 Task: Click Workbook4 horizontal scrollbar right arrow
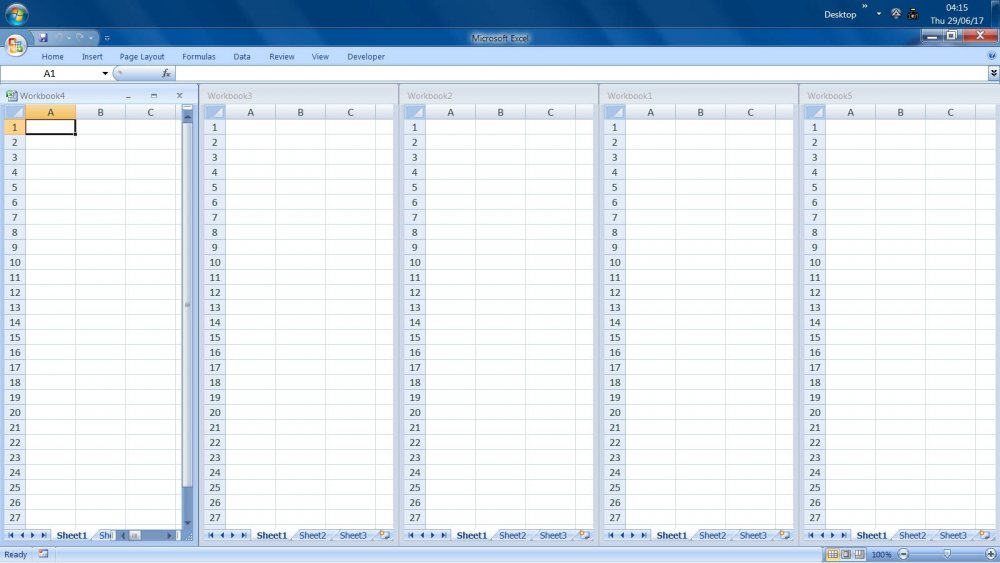170,536
